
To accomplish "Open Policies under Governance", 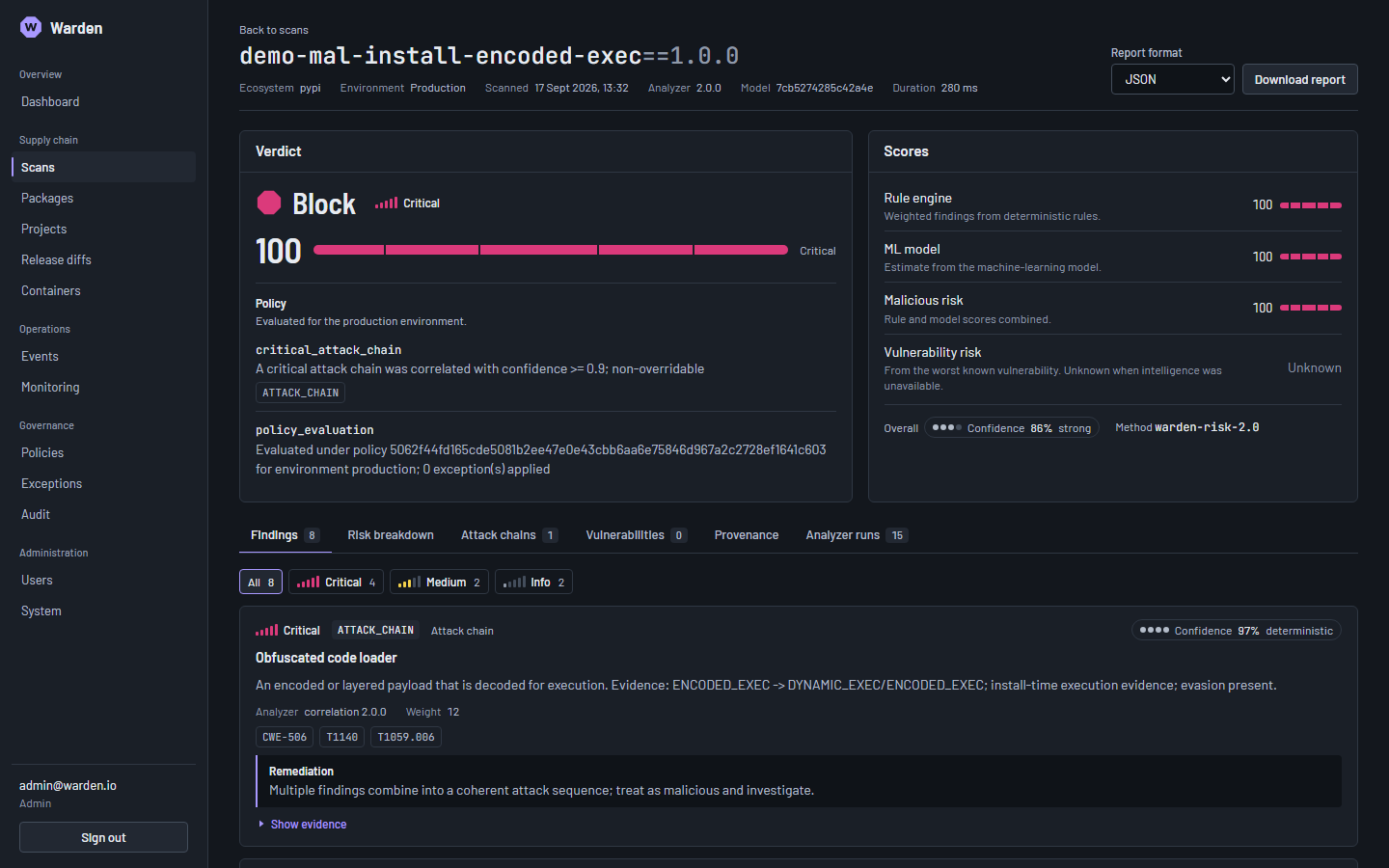I will [103, 452].
